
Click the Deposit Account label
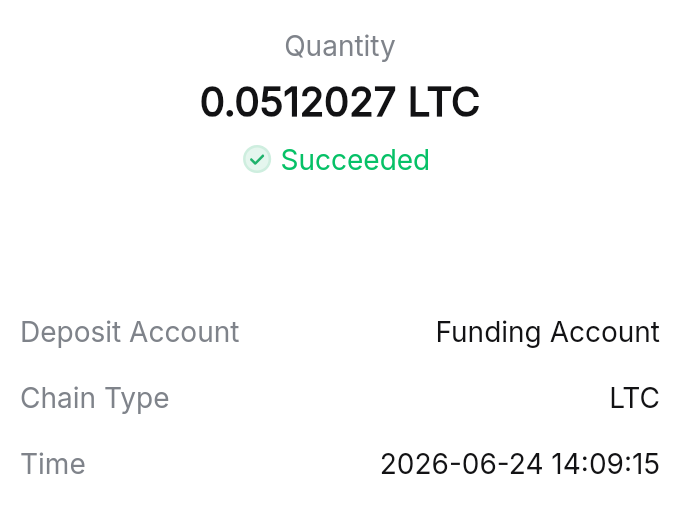(x=130, y=332)
